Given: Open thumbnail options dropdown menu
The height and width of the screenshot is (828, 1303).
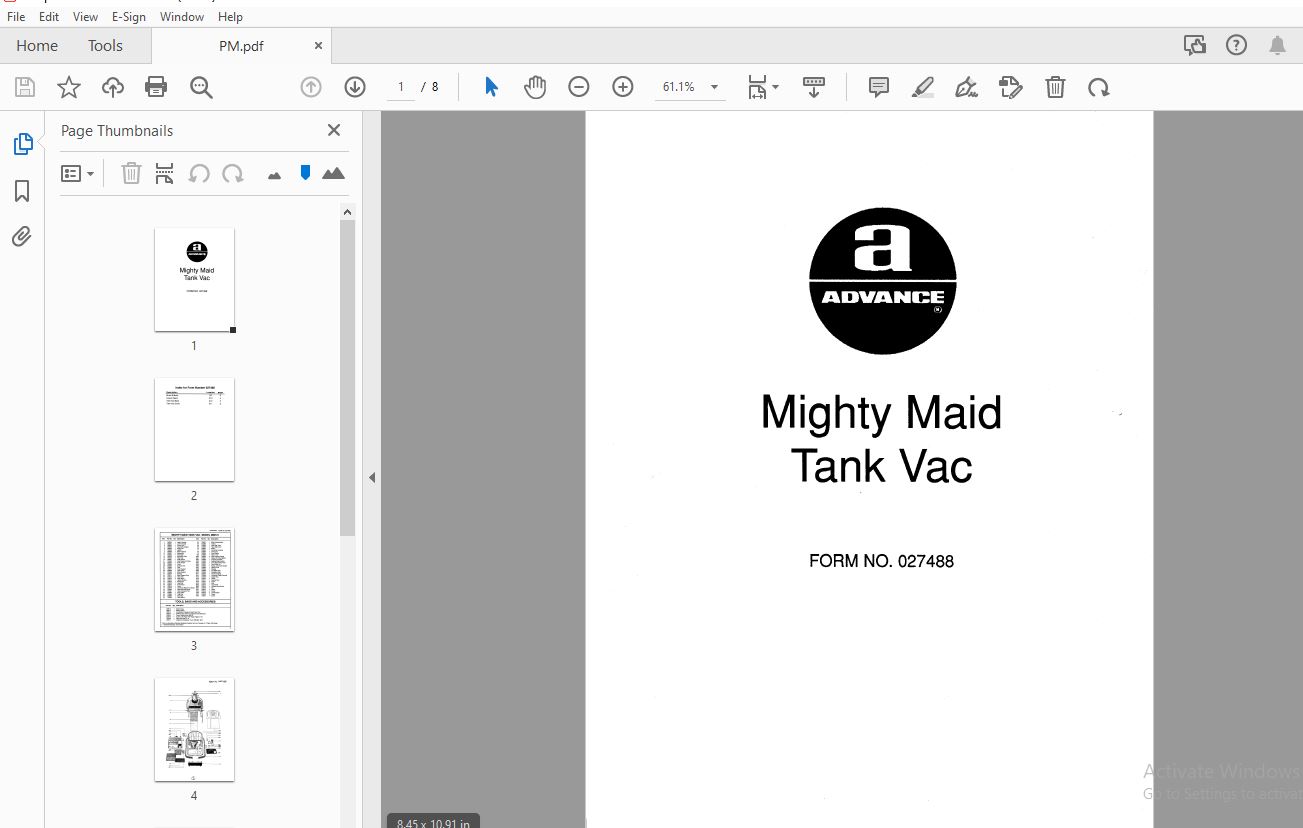Looking at the screenshot, I should point(77,174).
